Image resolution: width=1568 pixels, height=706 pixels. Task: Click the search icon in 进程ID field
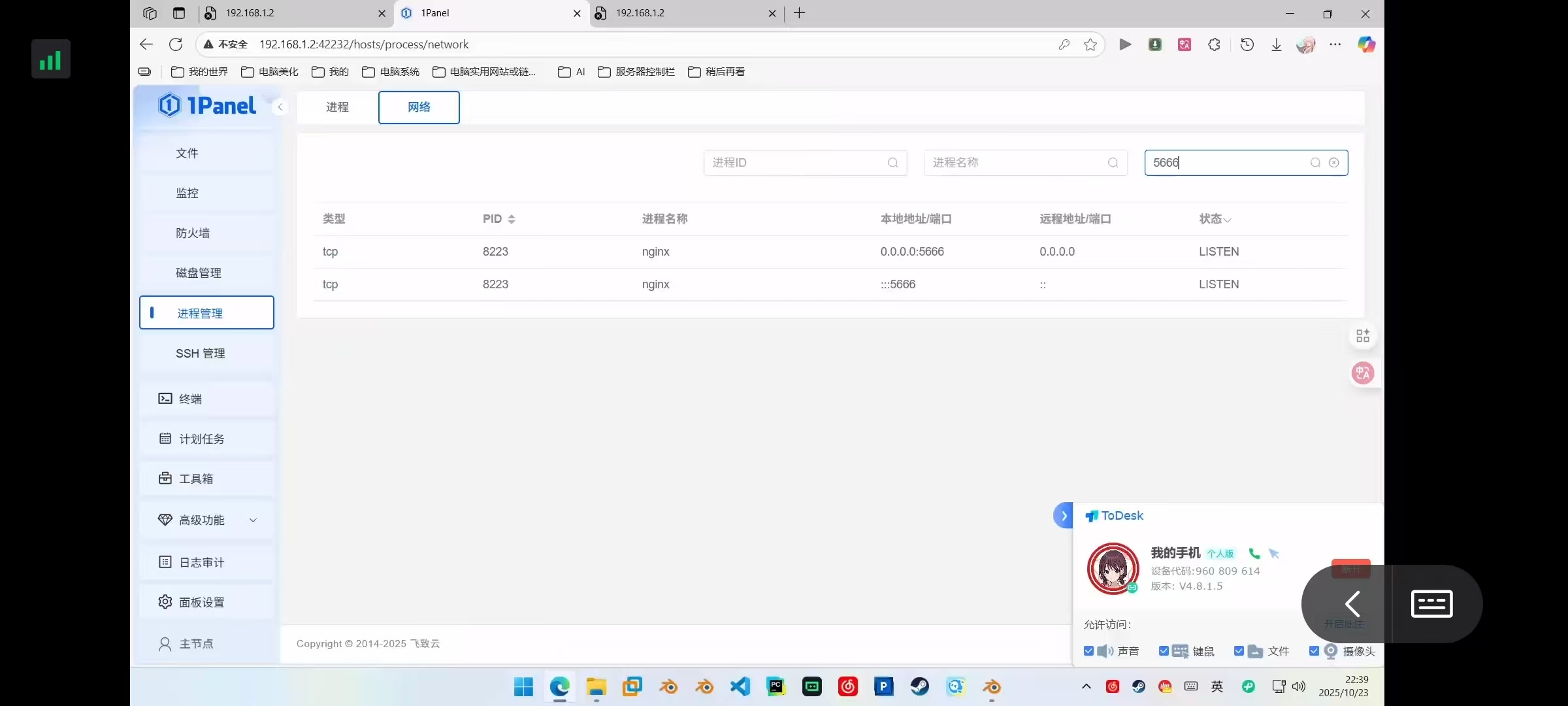pos(892,163)
